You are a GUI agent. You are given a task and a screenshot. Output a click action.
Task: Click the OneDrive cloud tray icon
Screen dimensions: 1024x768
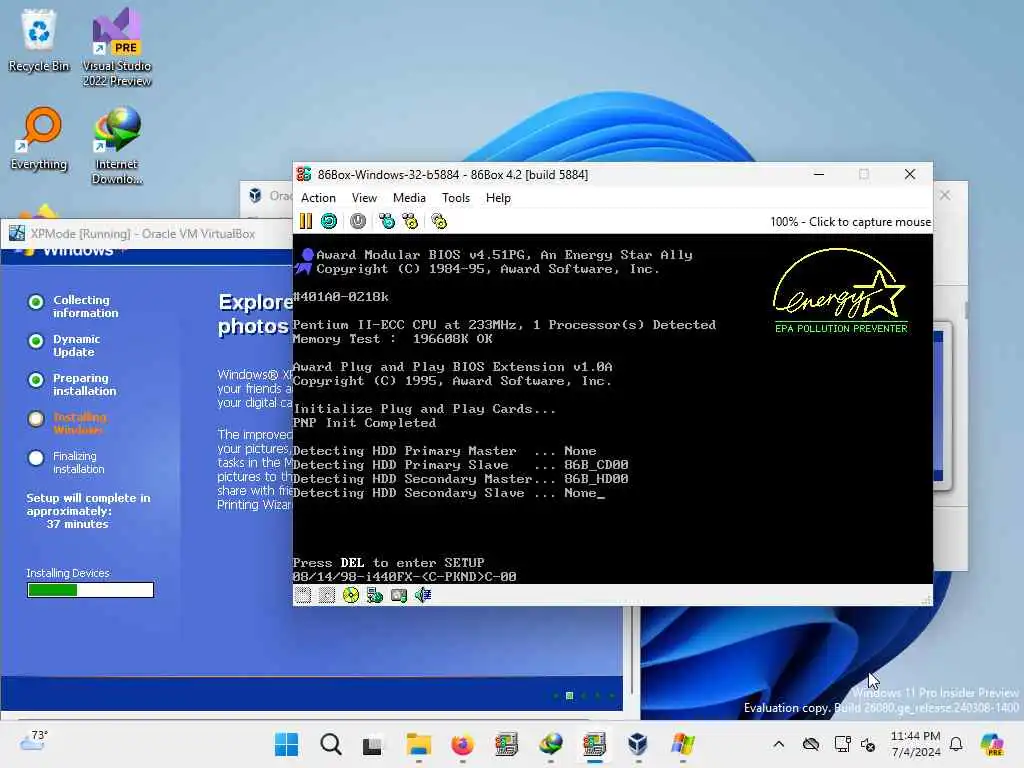pyautogui.click(x=810, y=744)
